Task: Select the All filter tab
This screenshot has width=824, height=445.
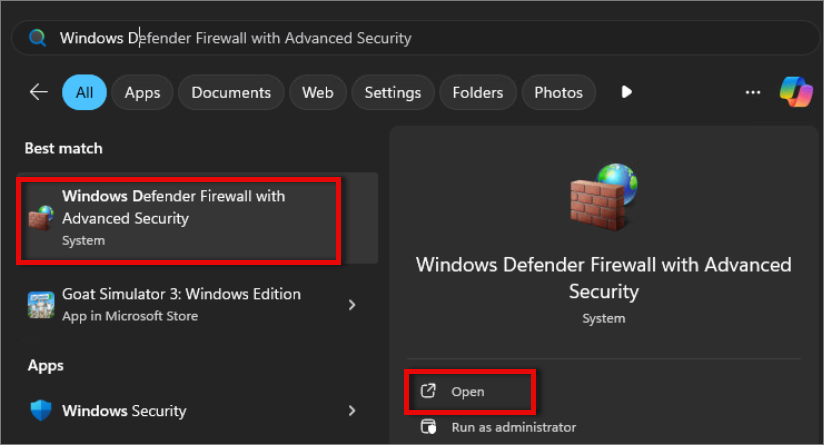Action: tap(84, 92)
